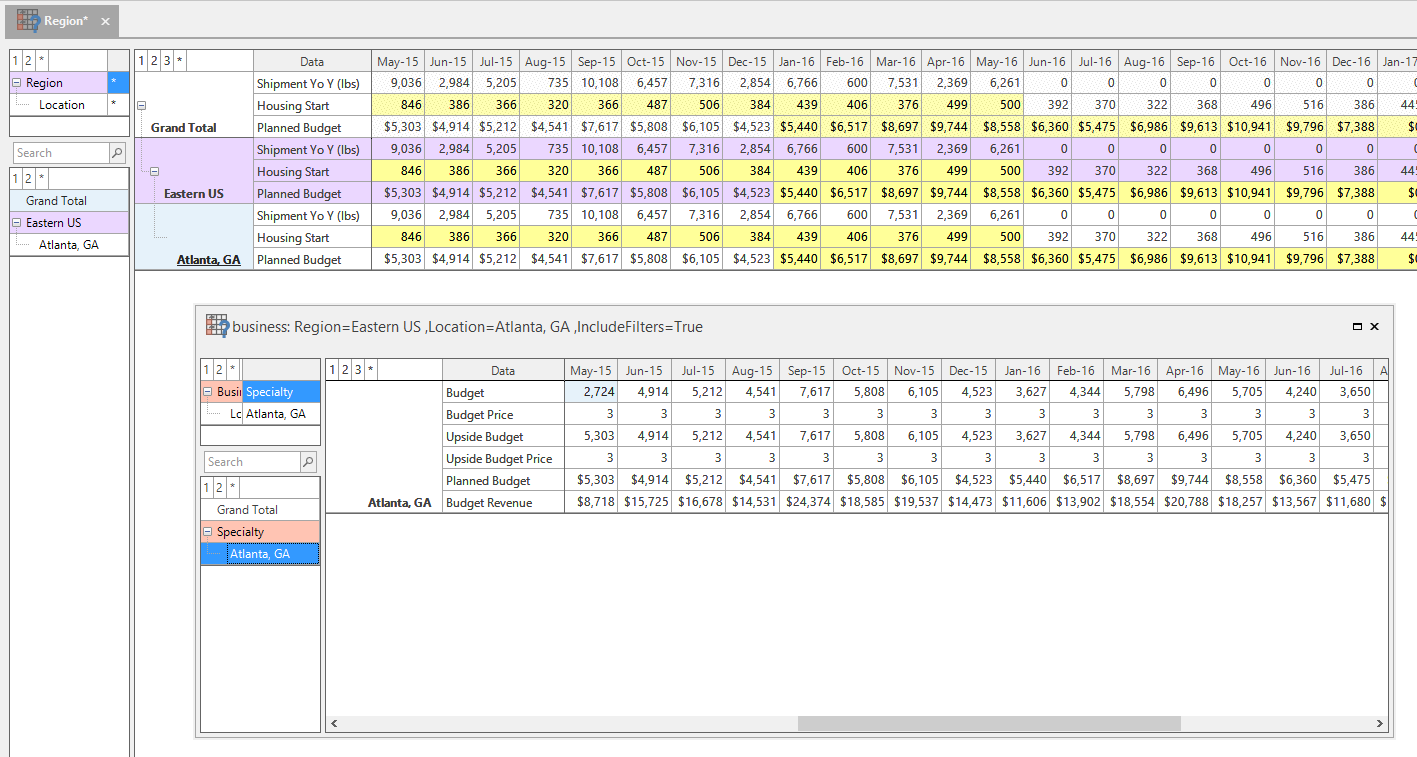Click the search magnifier icon in main dimension panel
Screen dimensions: 1417x757
tap(118, 153)
